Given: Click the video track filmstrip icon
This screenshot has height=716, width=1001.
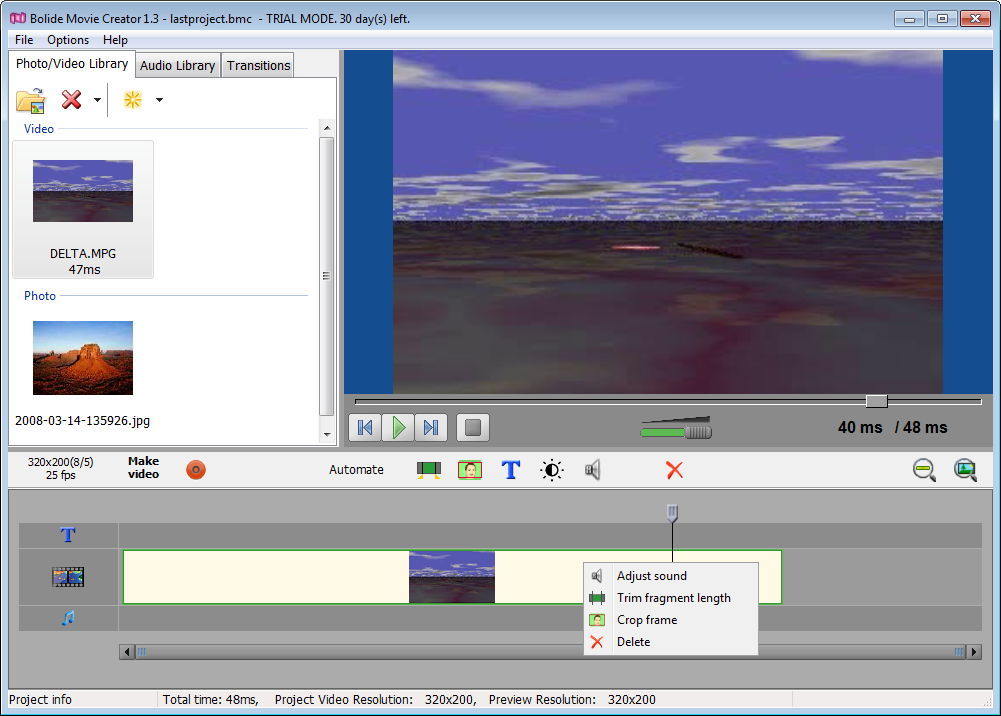Looking at the screenshot, I should [x=68, y=577].
